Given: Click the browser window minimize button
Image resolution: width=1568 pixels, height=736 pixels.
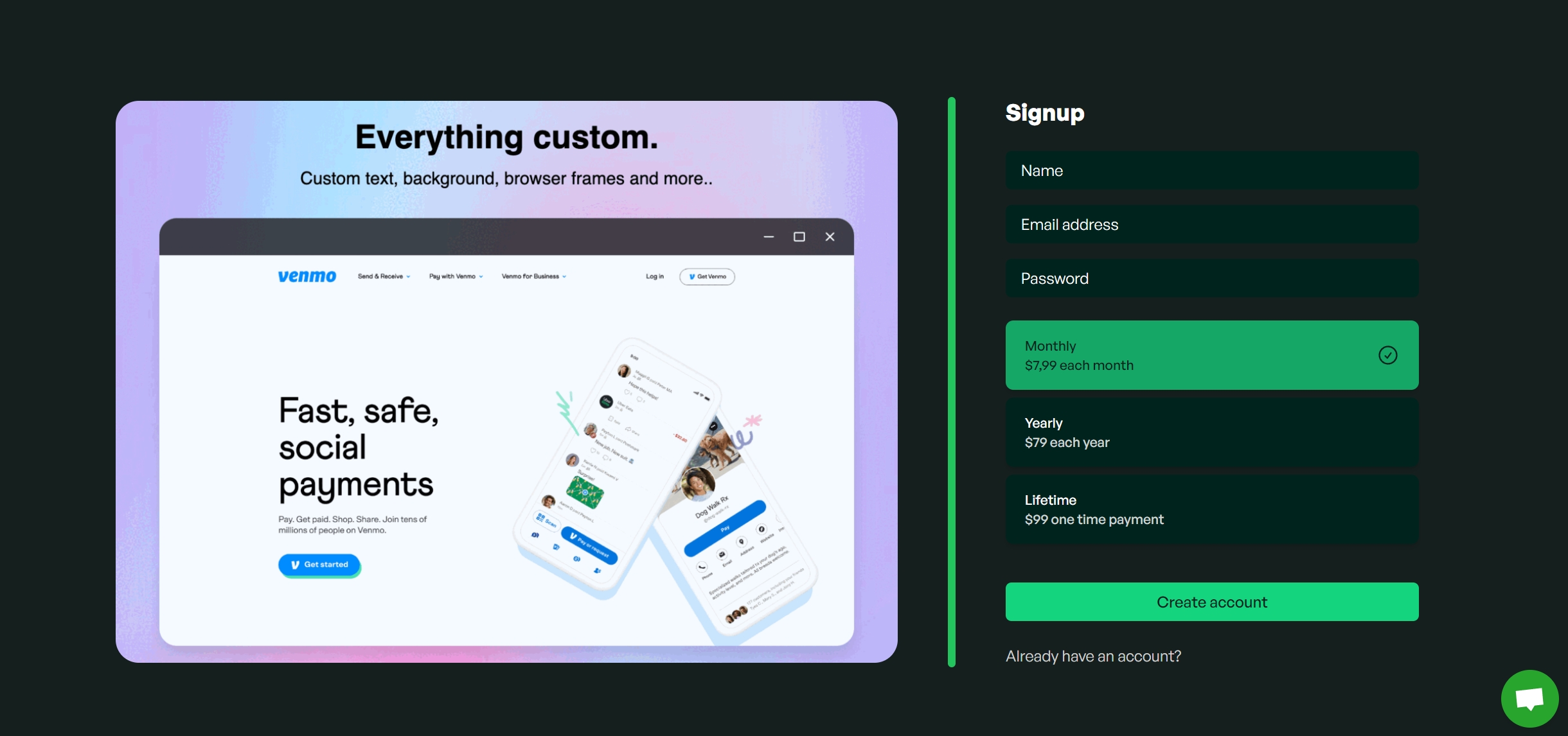Looking at the screenshot, I should (768, 236).
